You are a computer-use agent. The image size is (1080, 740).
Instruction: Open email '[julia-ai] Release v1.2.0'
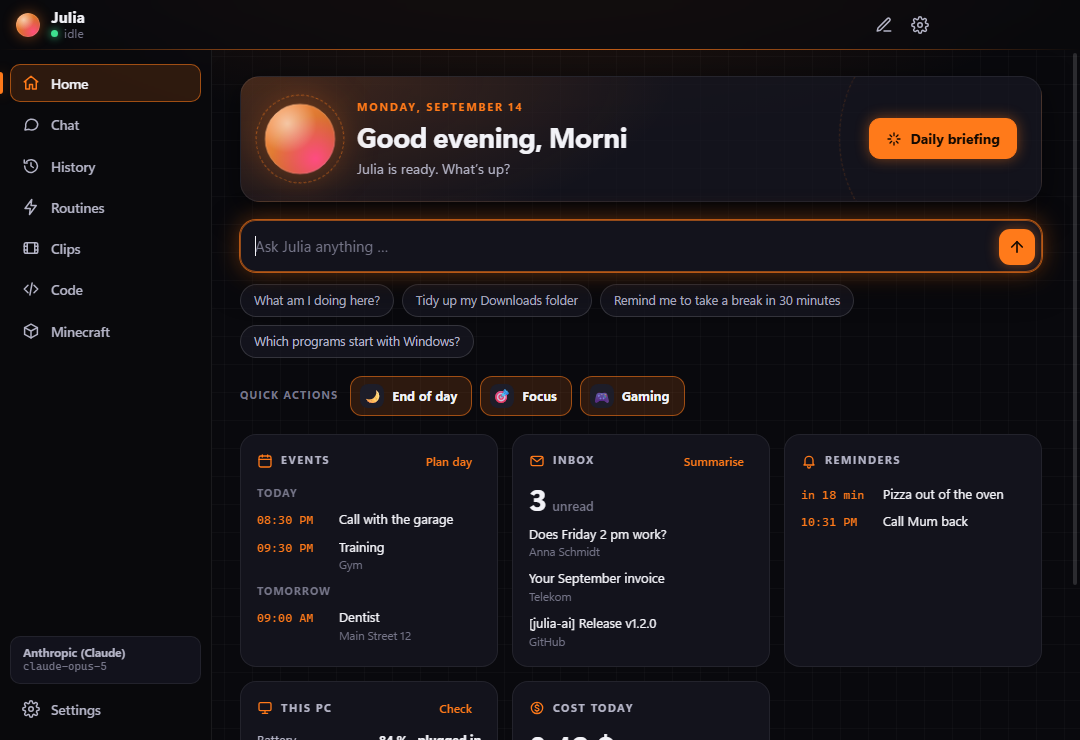tap(641, 632)
